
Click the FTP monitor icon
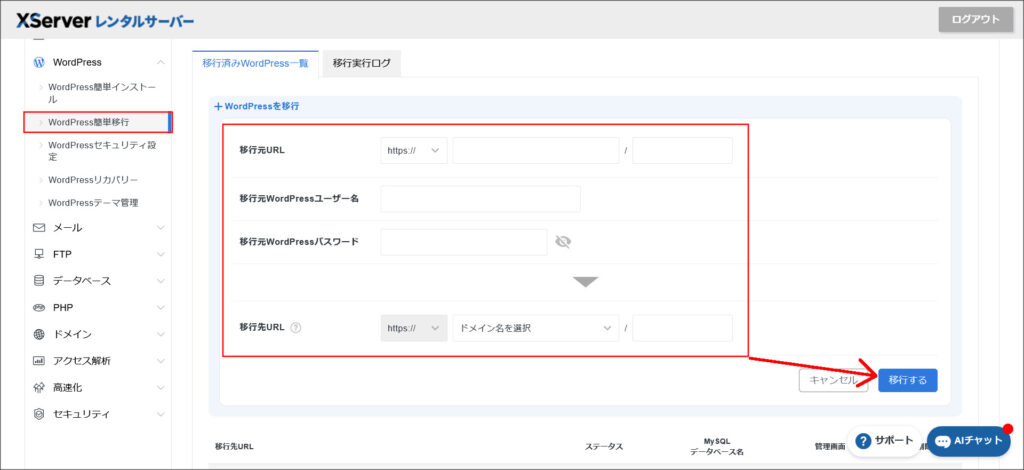(x=39, y=255)
